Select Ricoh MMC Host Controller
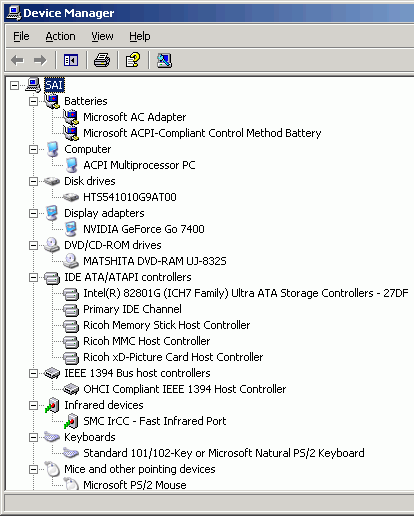Viewport: 414px width, 516px height. [147, 341]
